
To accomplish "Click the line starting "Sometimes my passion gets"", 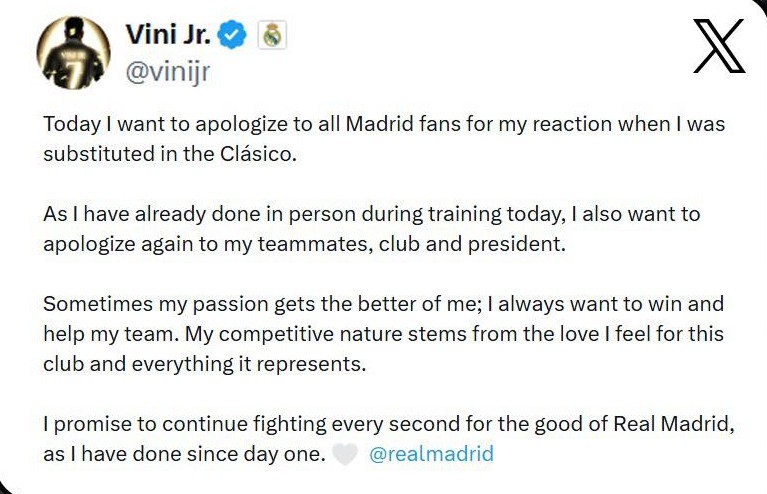I will tap(383, 304).
